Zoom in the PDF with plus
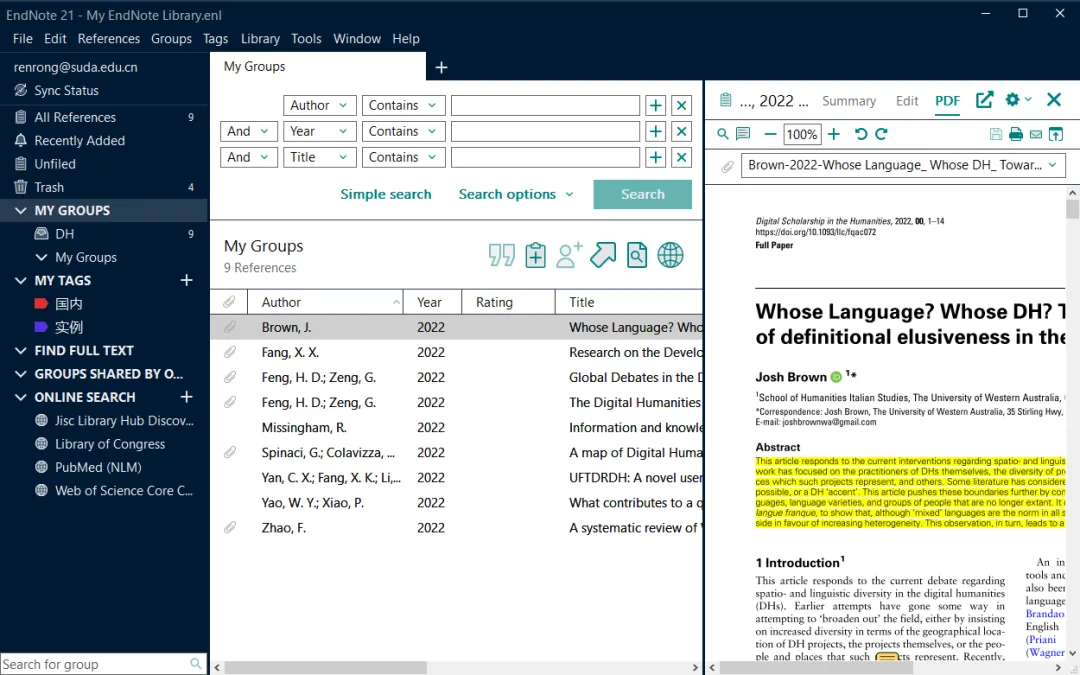The height and width of the screenshot is (675, 1080). [x=833, y=134]
